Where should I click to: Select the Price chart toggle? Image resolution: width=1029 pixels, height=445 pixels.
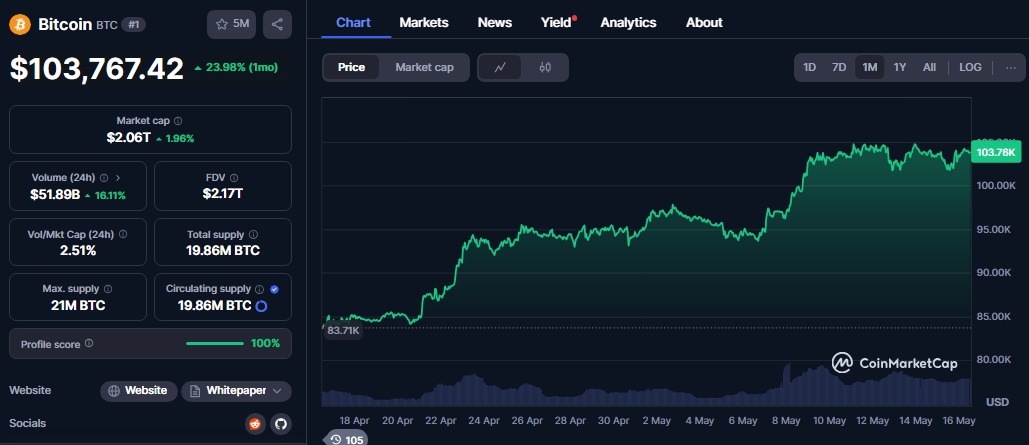point(352,67)
